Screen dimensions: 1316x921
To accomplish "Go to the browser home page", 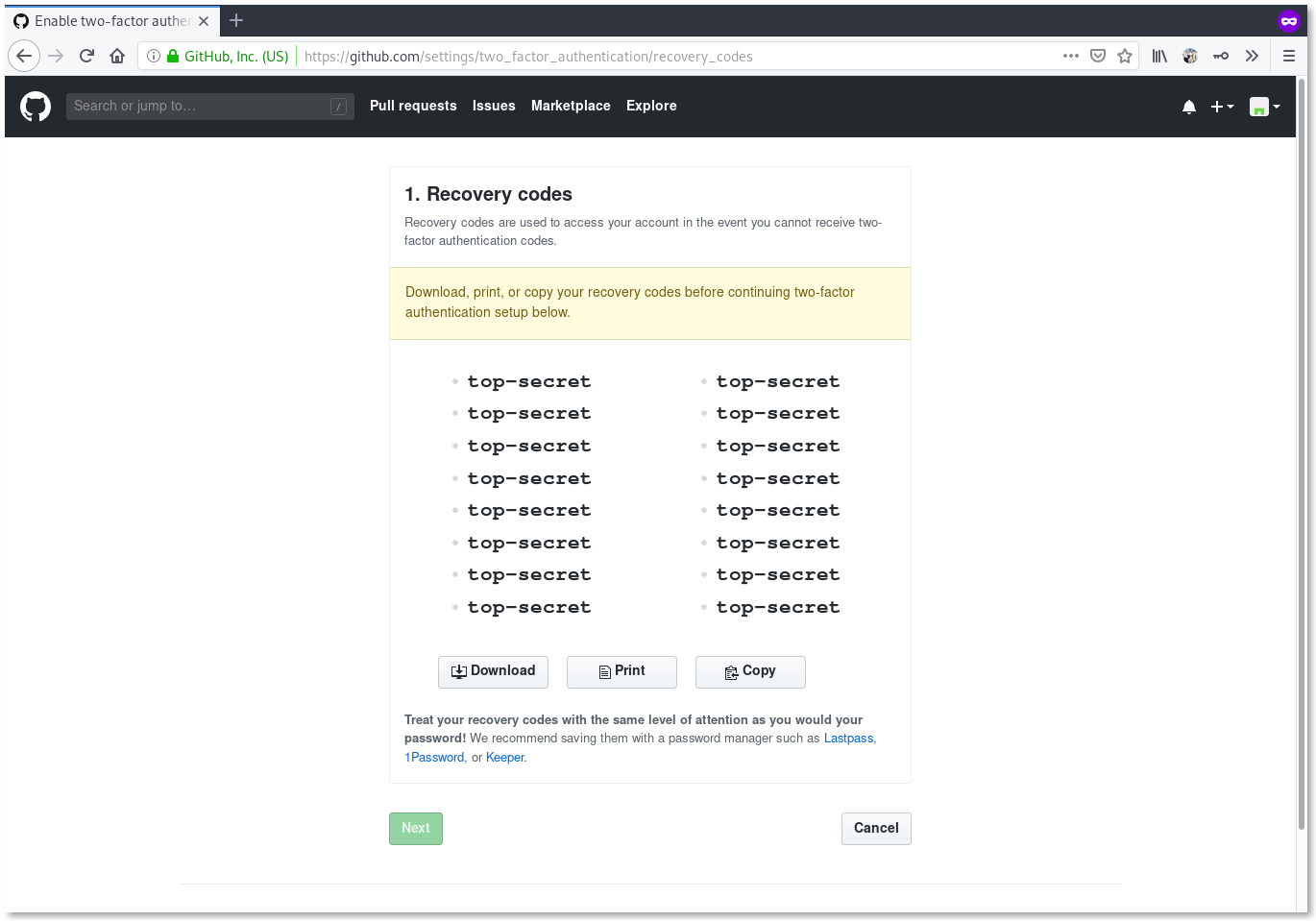I will pos(117,56).
